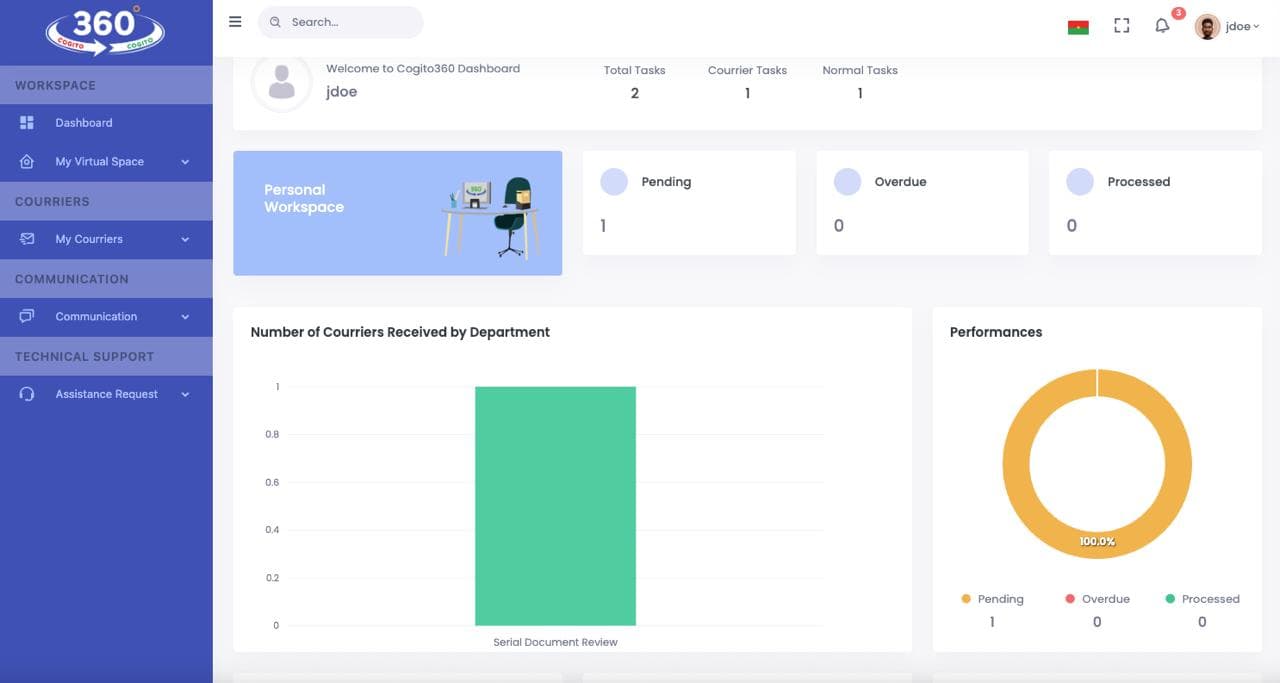Click the My Virtual Space home icon
This screenshot has width=1280, height=683.
click(x=27, y=162)
